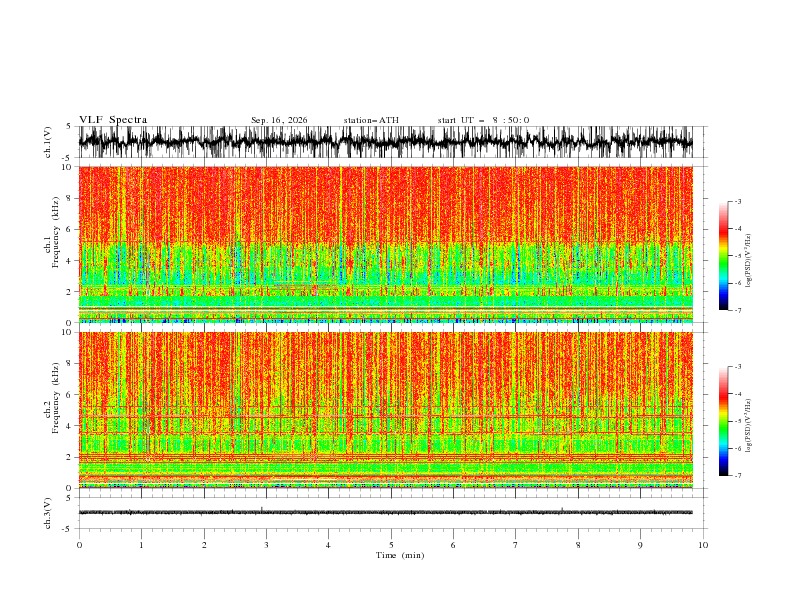Image resolution: width=792 pixels, height=612 pixels.
Task: Click the upper log(PSD) colorbar label
Action: tap(749, 261)
